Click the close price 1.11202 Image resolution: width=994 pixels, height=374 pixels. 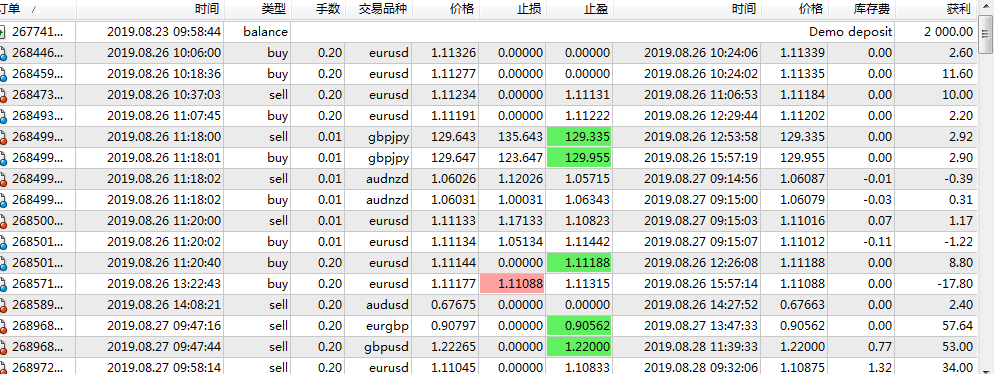(802, 116)
